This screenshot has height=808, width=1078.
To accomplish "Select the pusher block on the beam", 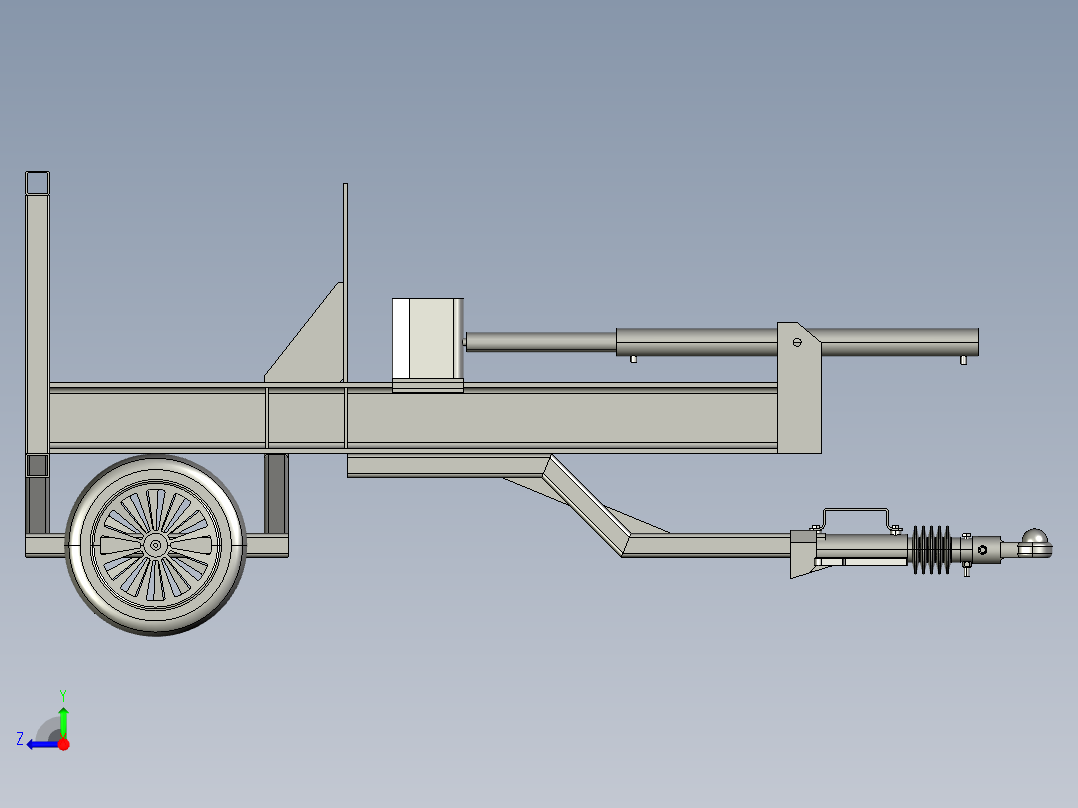I will pos(428,344).
